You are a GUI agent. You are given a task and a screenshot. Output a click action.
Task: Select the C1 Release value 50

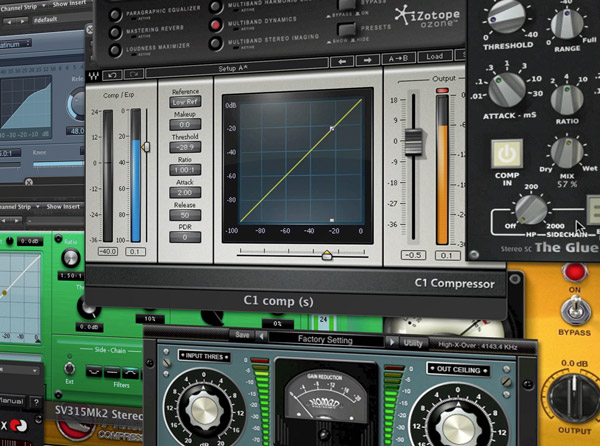[185, 215]
